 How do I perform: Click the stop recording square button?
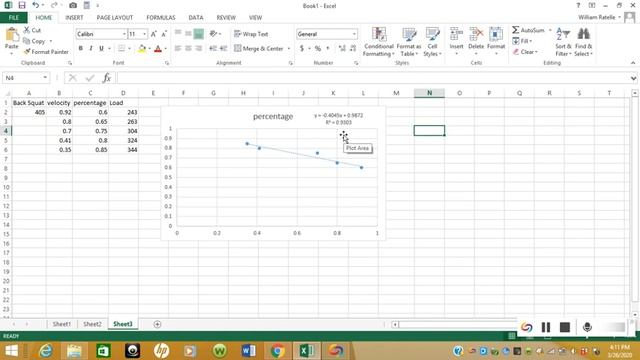(x=565, y=327)
